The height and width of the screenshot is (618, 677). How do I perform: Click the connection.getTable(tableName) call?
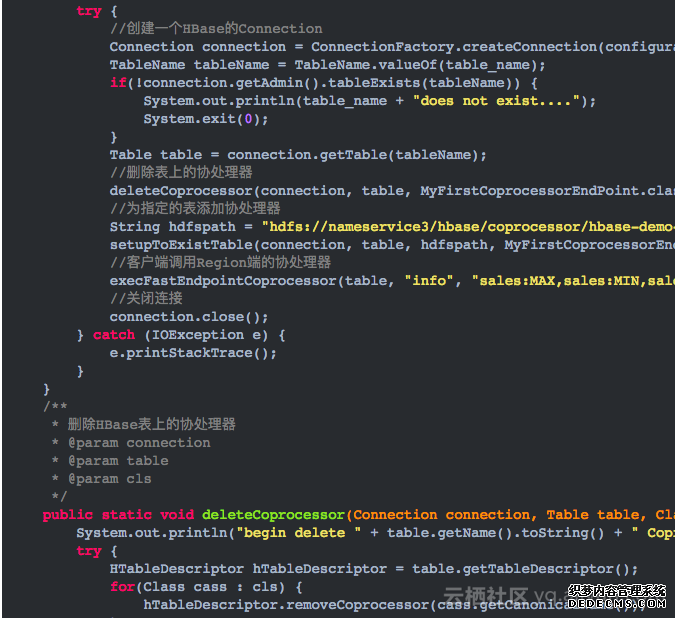tap(357, 155)
